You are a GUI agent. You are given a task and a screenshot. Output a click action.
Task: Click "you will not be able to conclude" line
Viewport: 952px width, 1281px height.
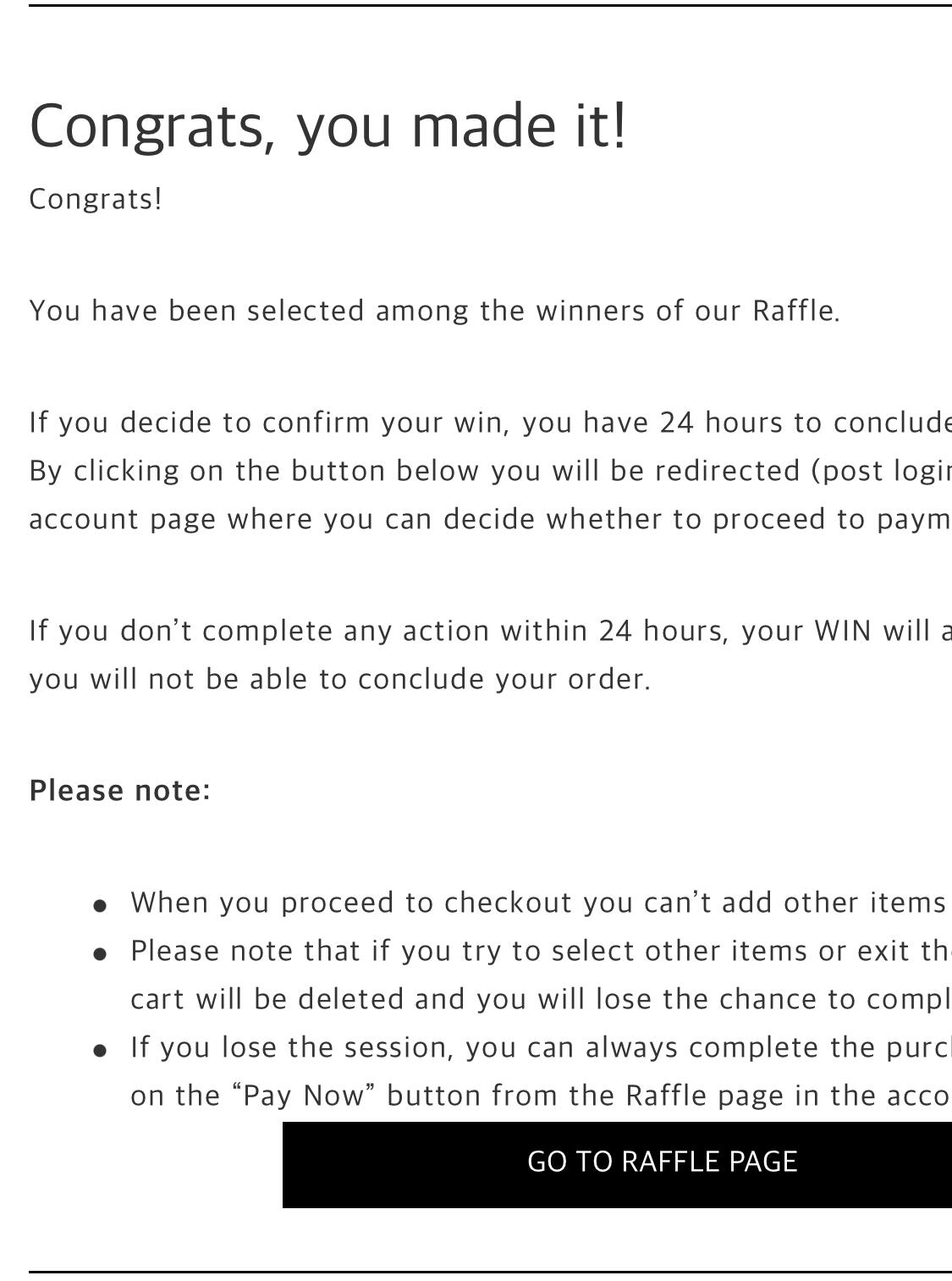click(x=339, y=679)
